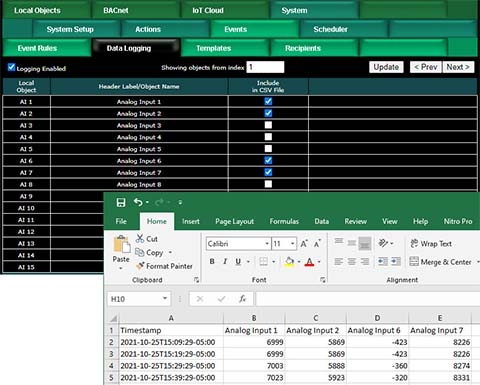
Task: Open the underline style dropdown arrow
Action: pos(248,262)
